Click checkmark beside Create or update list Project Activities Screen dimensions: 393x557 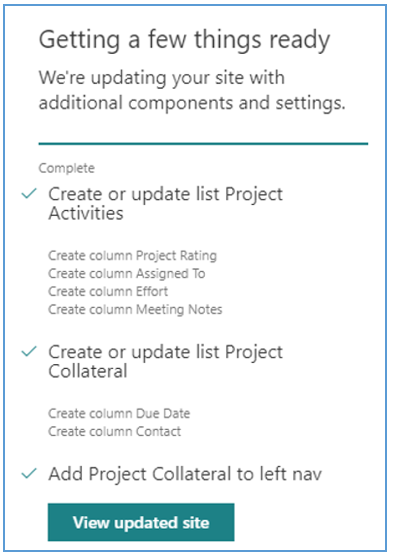coord(29,194)
